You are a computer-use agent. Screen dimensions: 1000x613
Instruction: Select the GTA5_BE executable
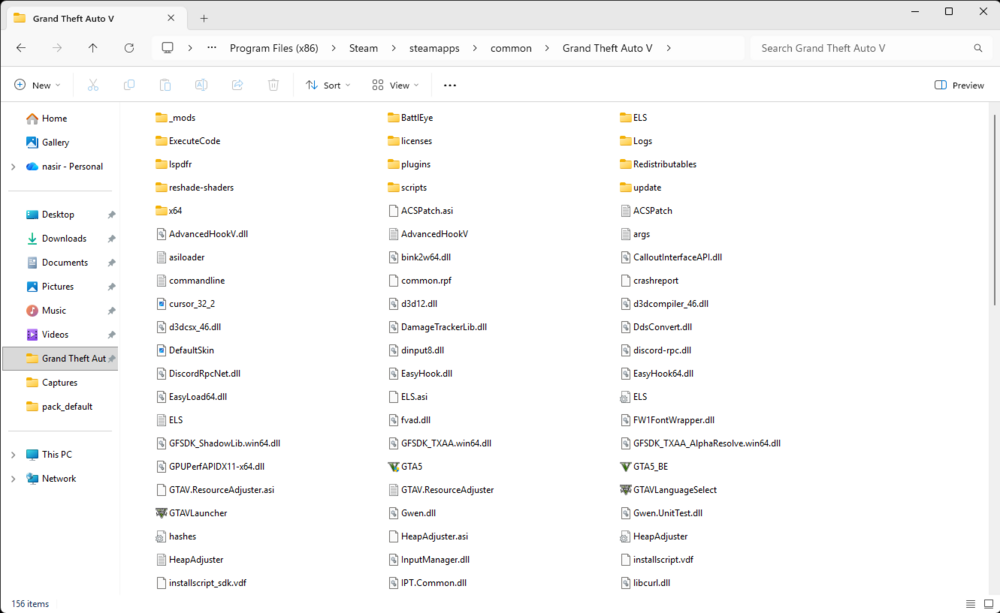[x=644, y=467]
